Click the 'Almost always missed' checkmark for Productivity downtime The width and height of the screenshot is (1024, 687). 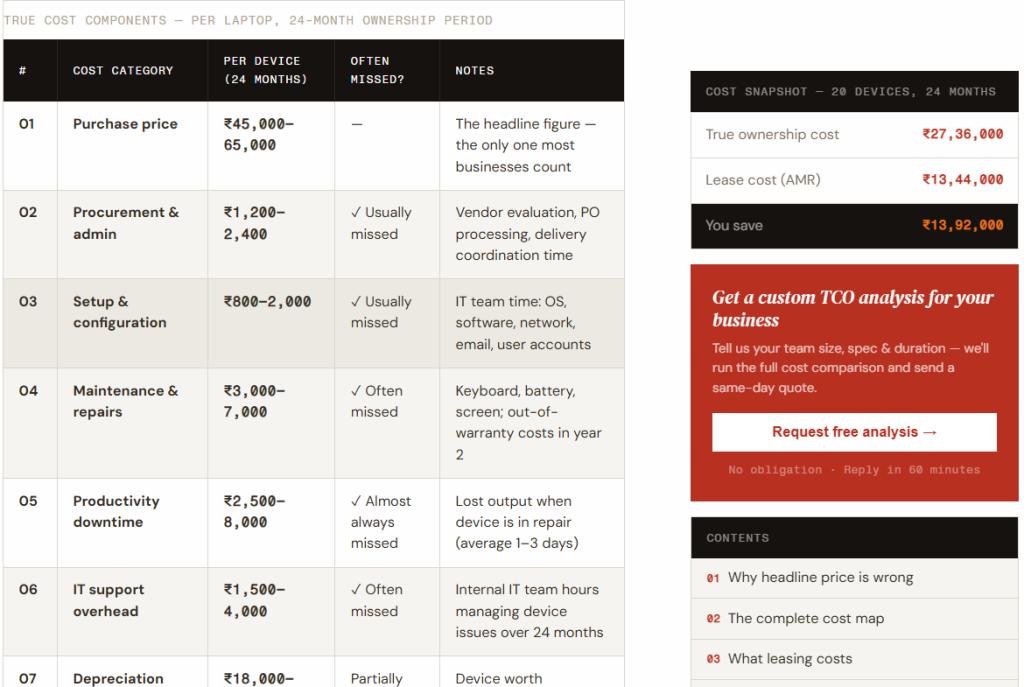pyautogui.click(x=356, y=501)
